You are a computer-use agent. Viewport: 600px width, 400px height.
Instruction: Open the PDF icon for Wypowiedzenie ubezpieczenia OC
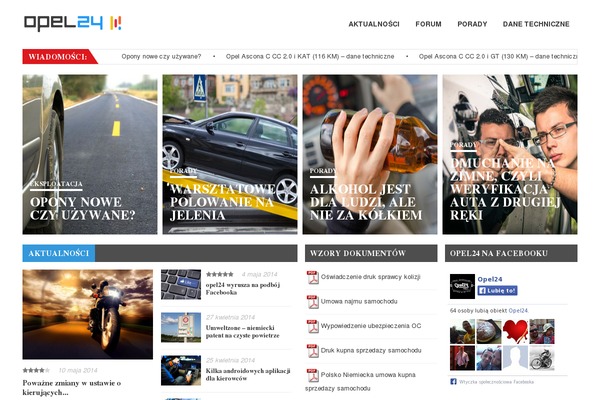click(x=313, y=326)
